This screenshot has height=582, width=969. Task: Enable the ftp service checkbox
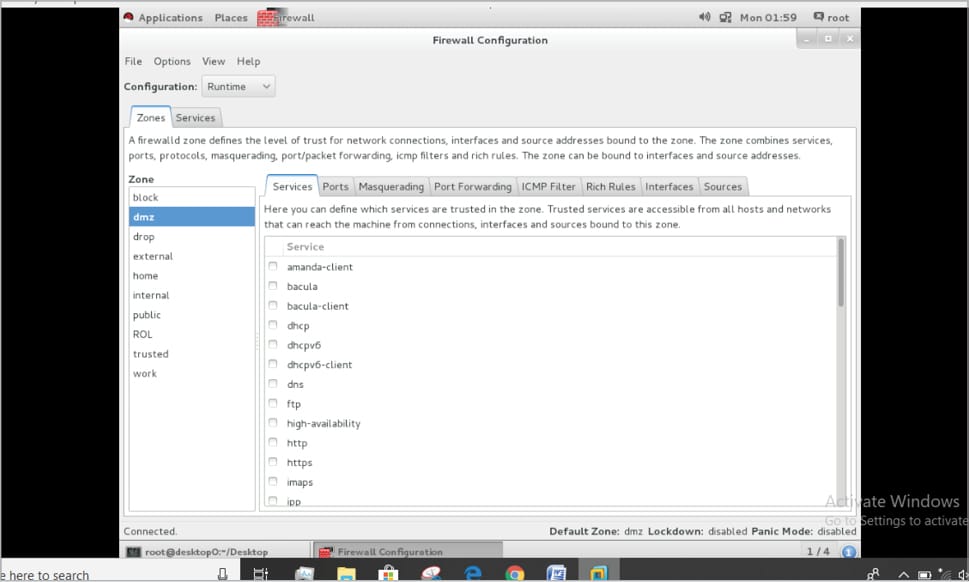pos(273,404)
